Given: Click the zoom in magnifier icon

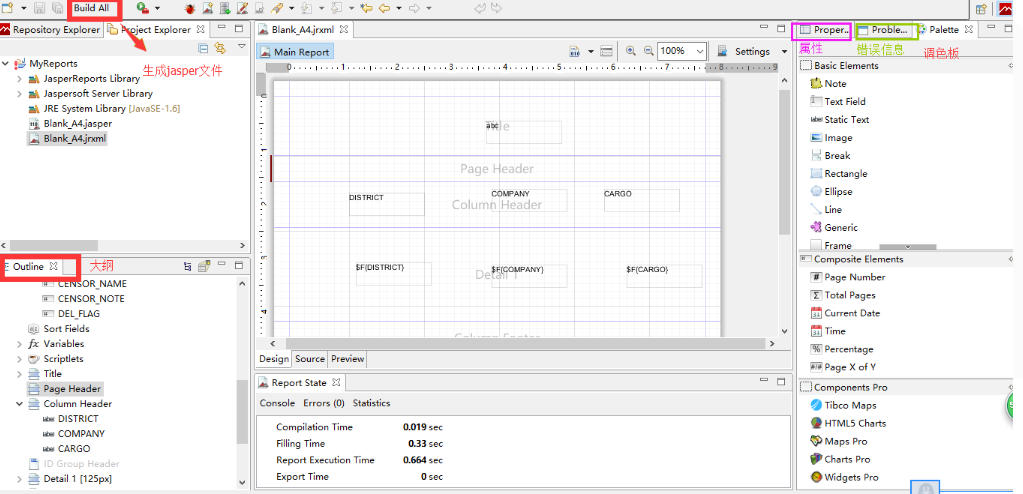Looking at the screenshot, I should (631, 51).
